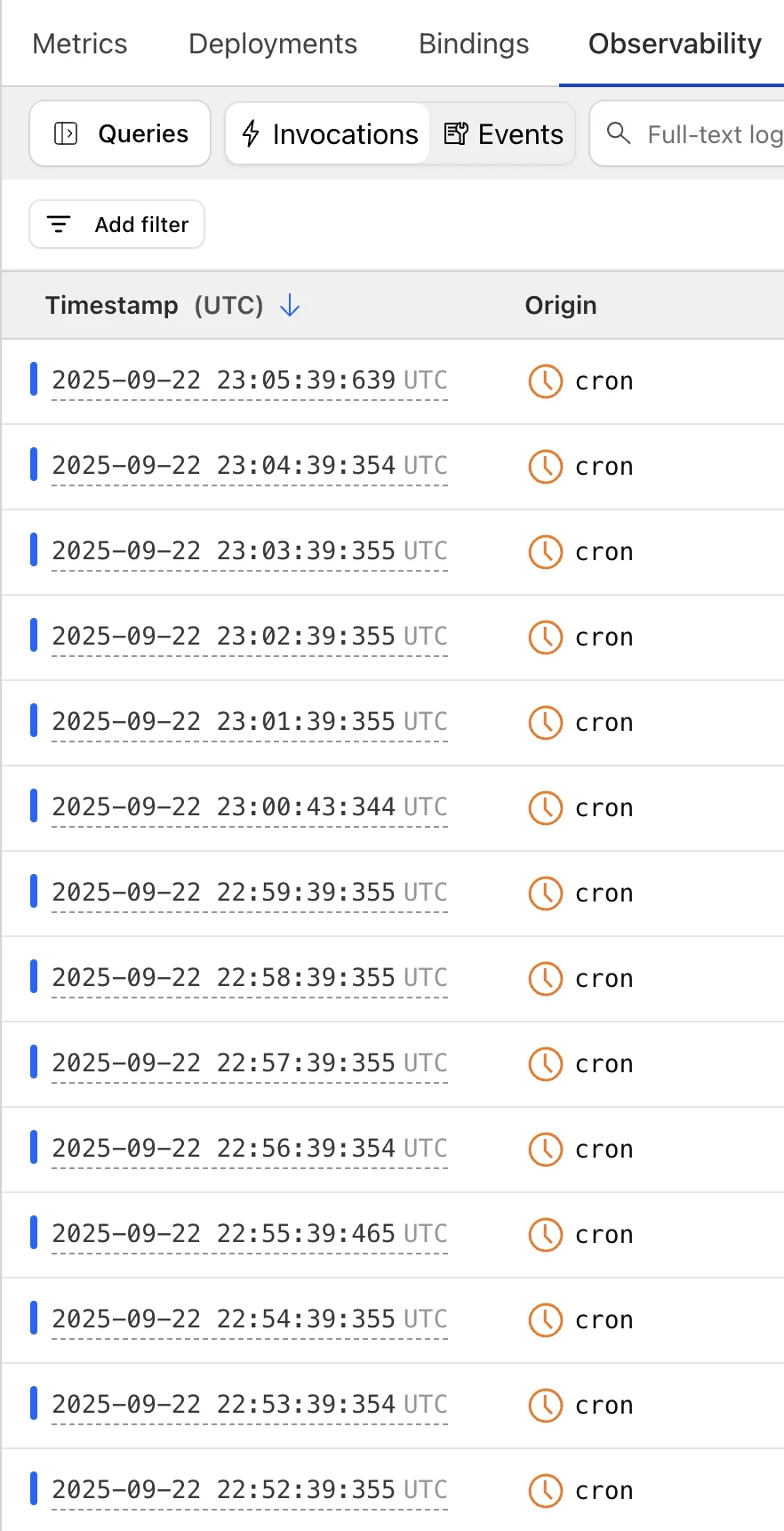The width and height of the screenshot is (784, 1531).
Task: Click the Timestamp sort arrow
Action: pyautogui.click(x=290, y=306)
